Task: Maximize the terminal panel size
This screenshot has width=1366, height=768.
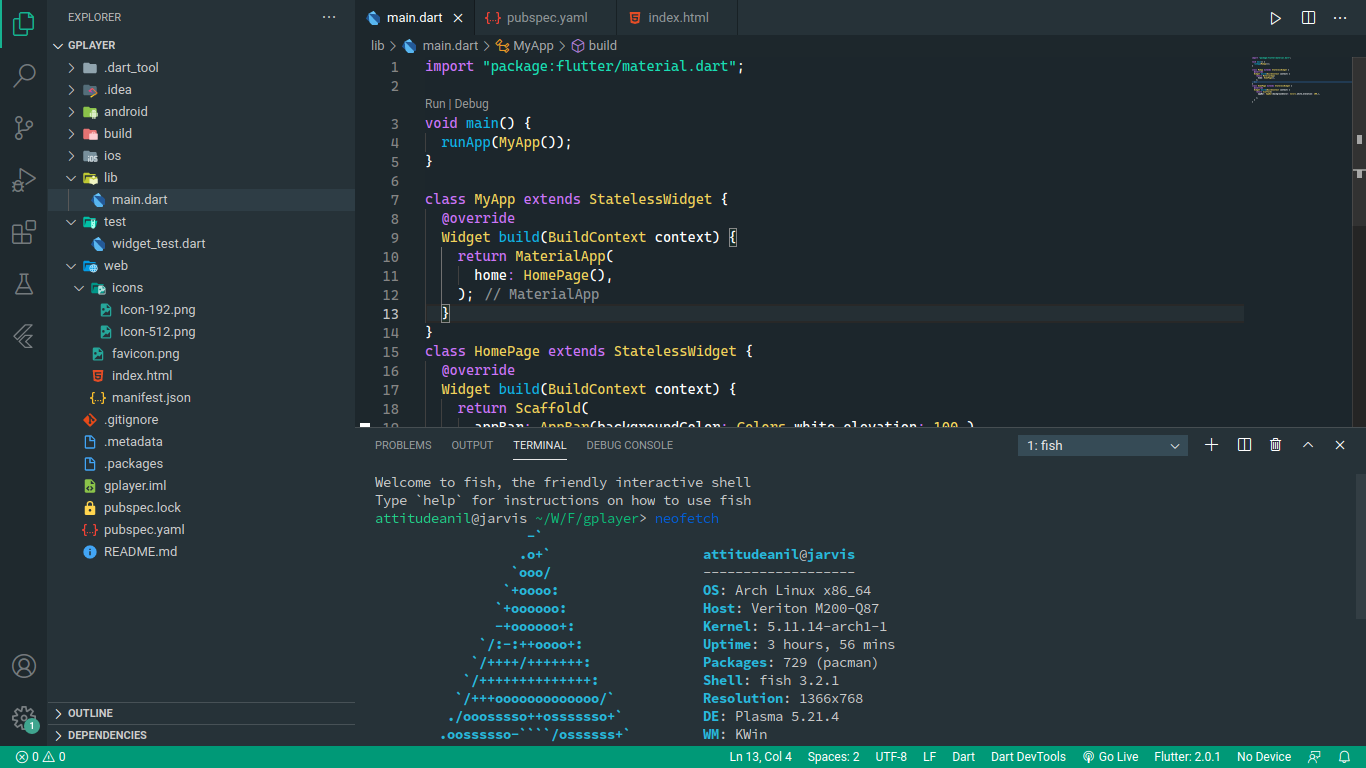Action: pyautogui.click(x=1308, y=445)
